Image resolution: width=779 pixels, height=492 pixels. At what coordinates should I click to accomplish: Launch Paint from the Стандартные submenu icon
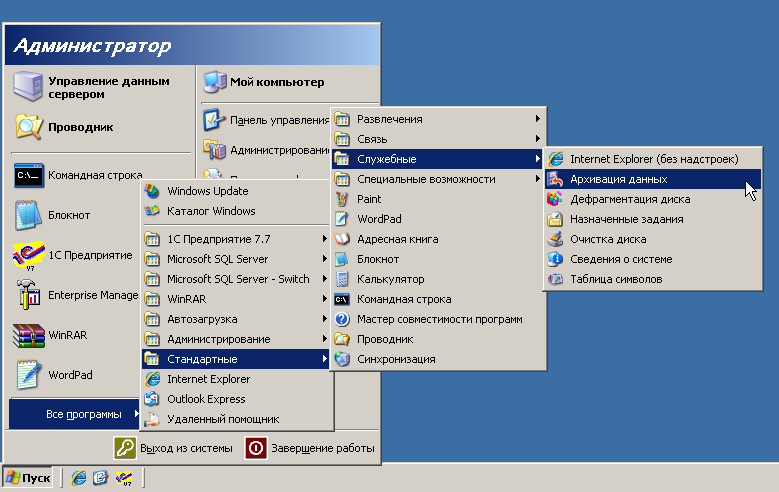pyautogui.click(x=342, y=199)
